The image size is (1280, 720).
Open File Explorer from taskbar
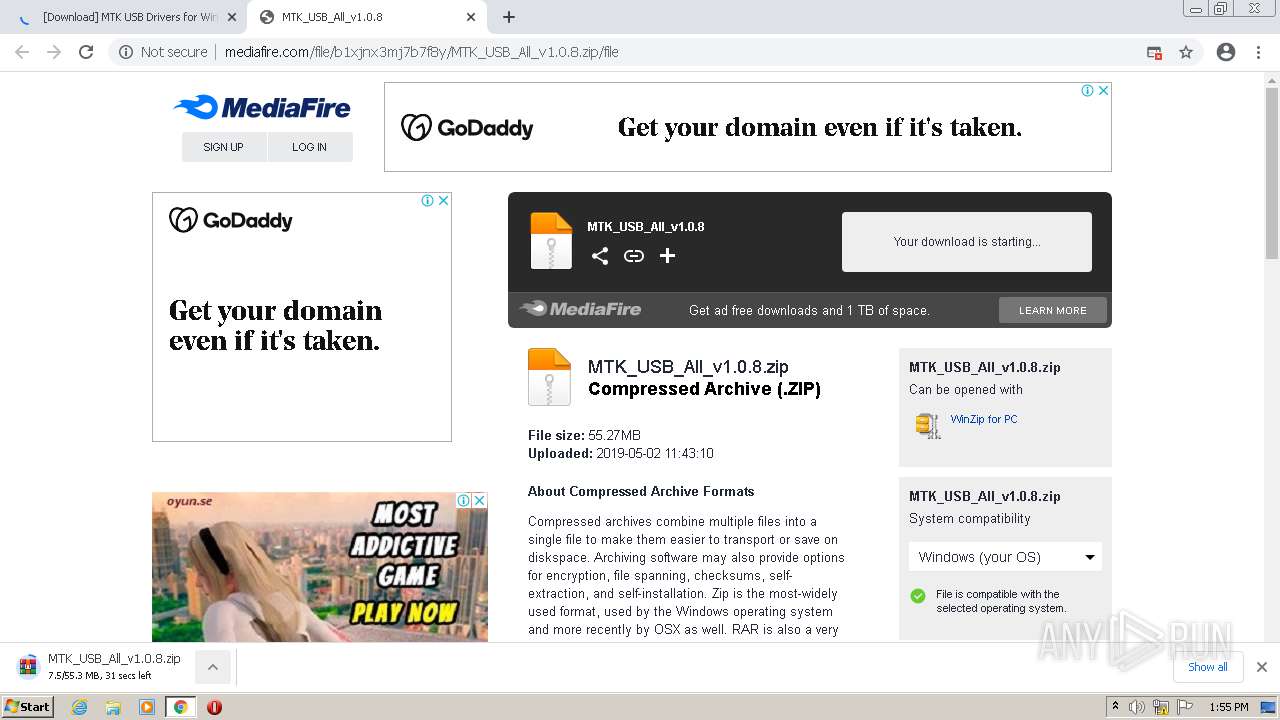(113, 707)
